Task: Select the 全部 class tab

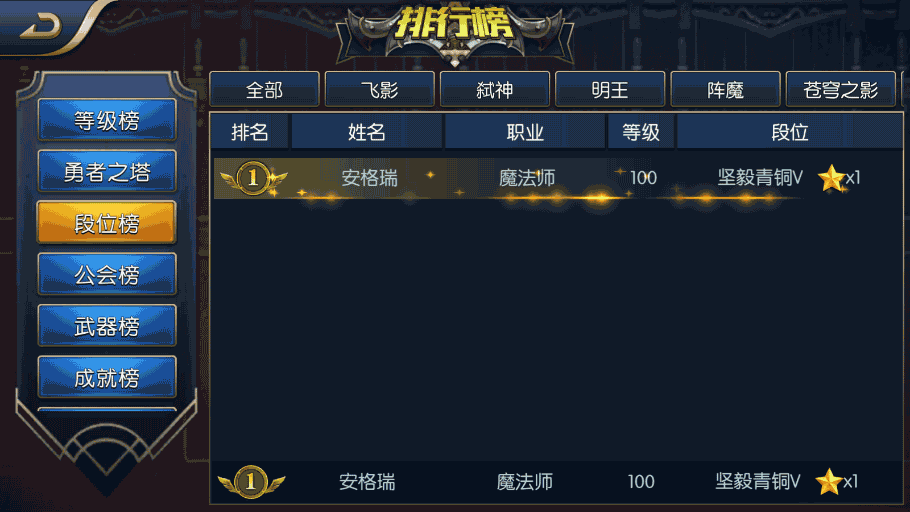Action: (264, 89)
